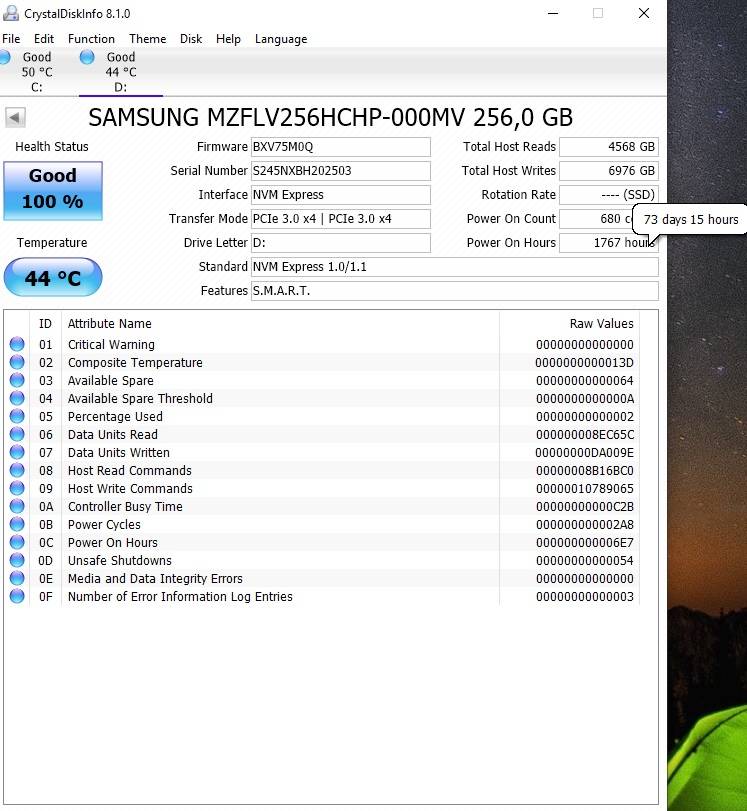Click status icon for Power Cycles row
This screenshot has width=747, height=811.
[17, 524]
